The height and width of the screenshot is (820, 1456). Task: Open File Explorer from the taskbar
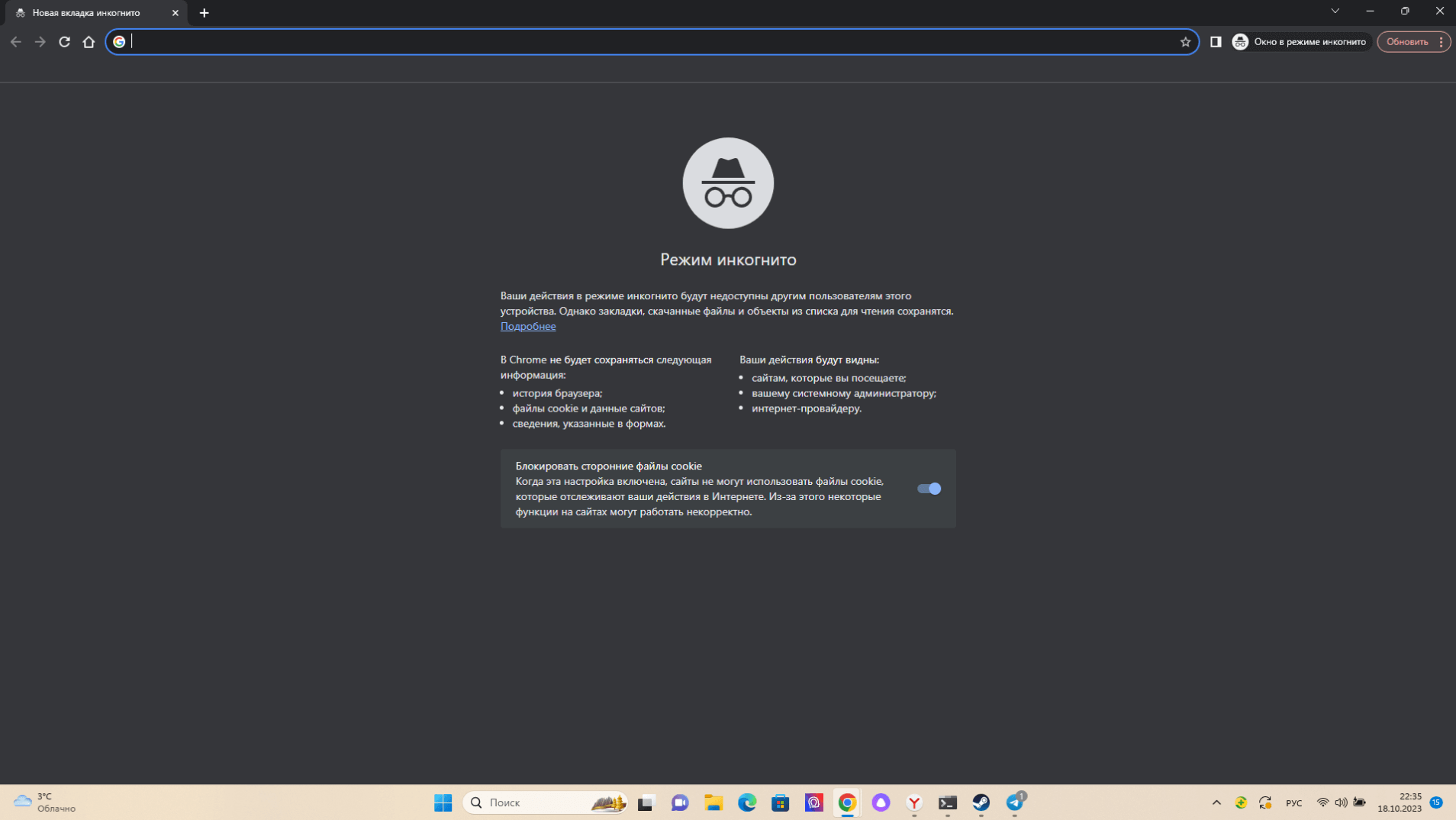tap(713, 802)
